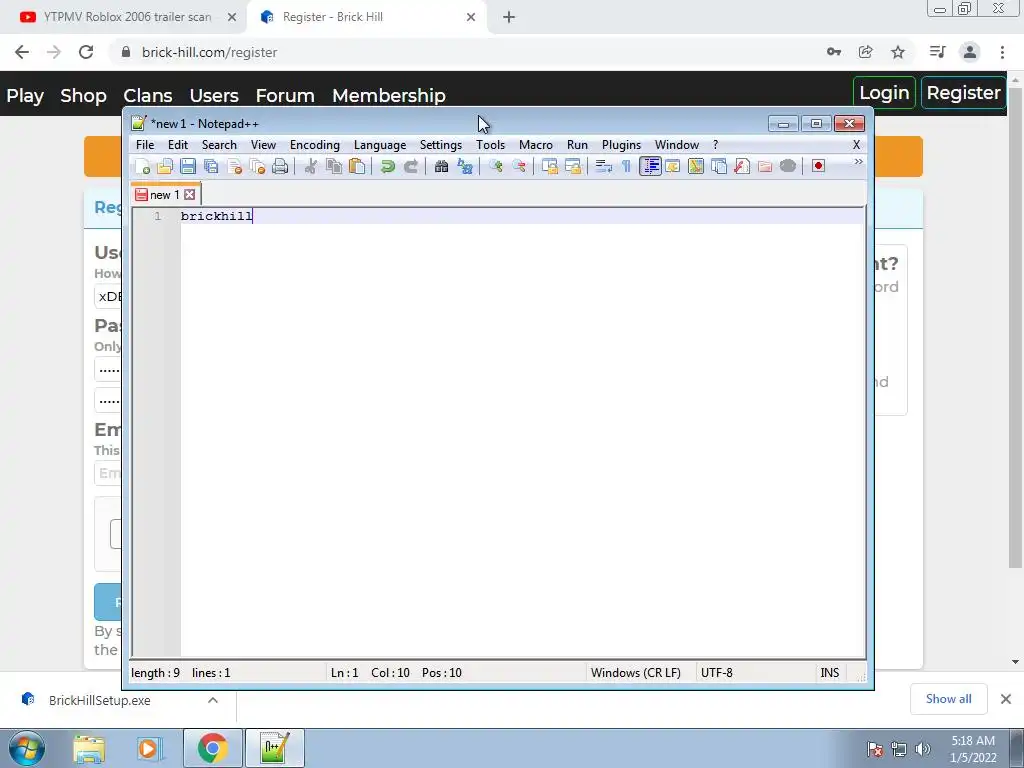Image resolution: width=1024 pixels, height=768 pixels.
Task: Paste using the clipboard toolbar icon
Action: [357, 166]
